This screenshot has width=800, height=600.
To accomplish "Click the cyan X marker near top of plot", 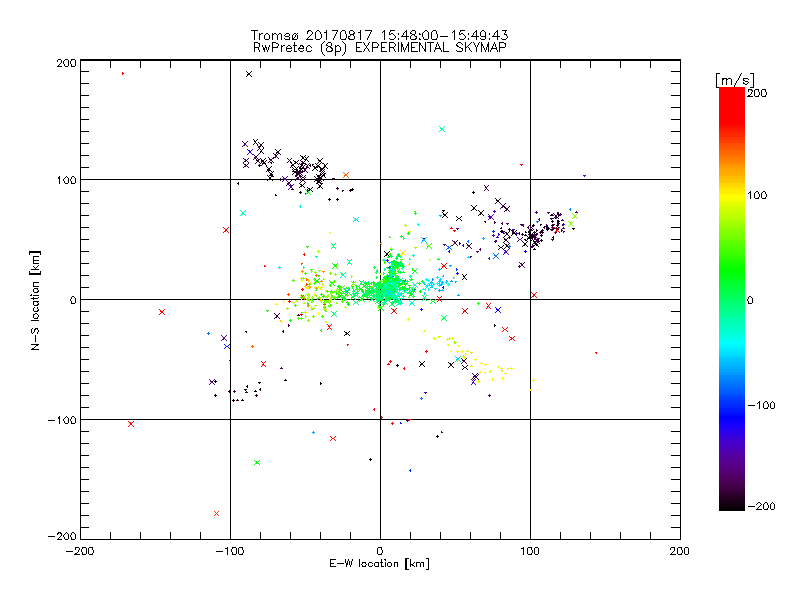I will click(x=442, y=129).
